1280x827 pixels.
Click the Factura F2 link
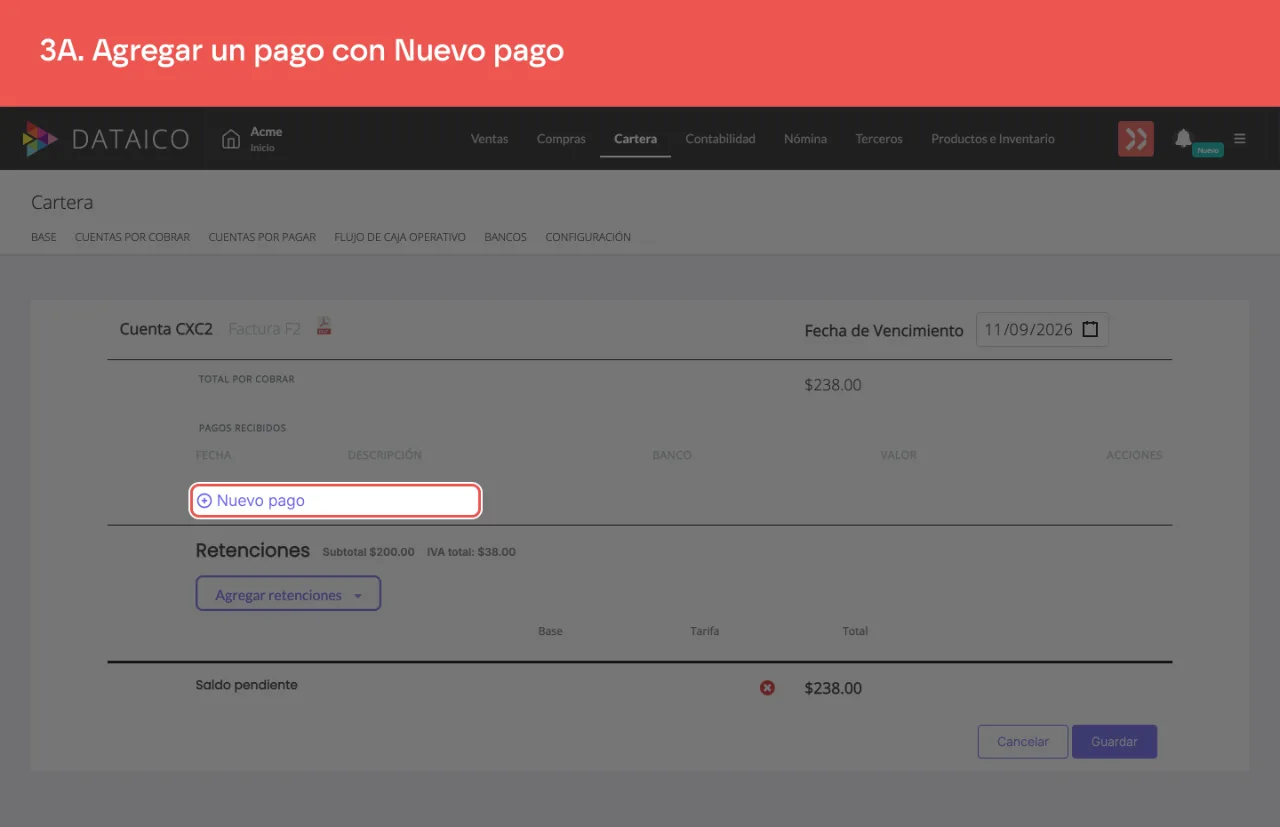tap(264, 329)
